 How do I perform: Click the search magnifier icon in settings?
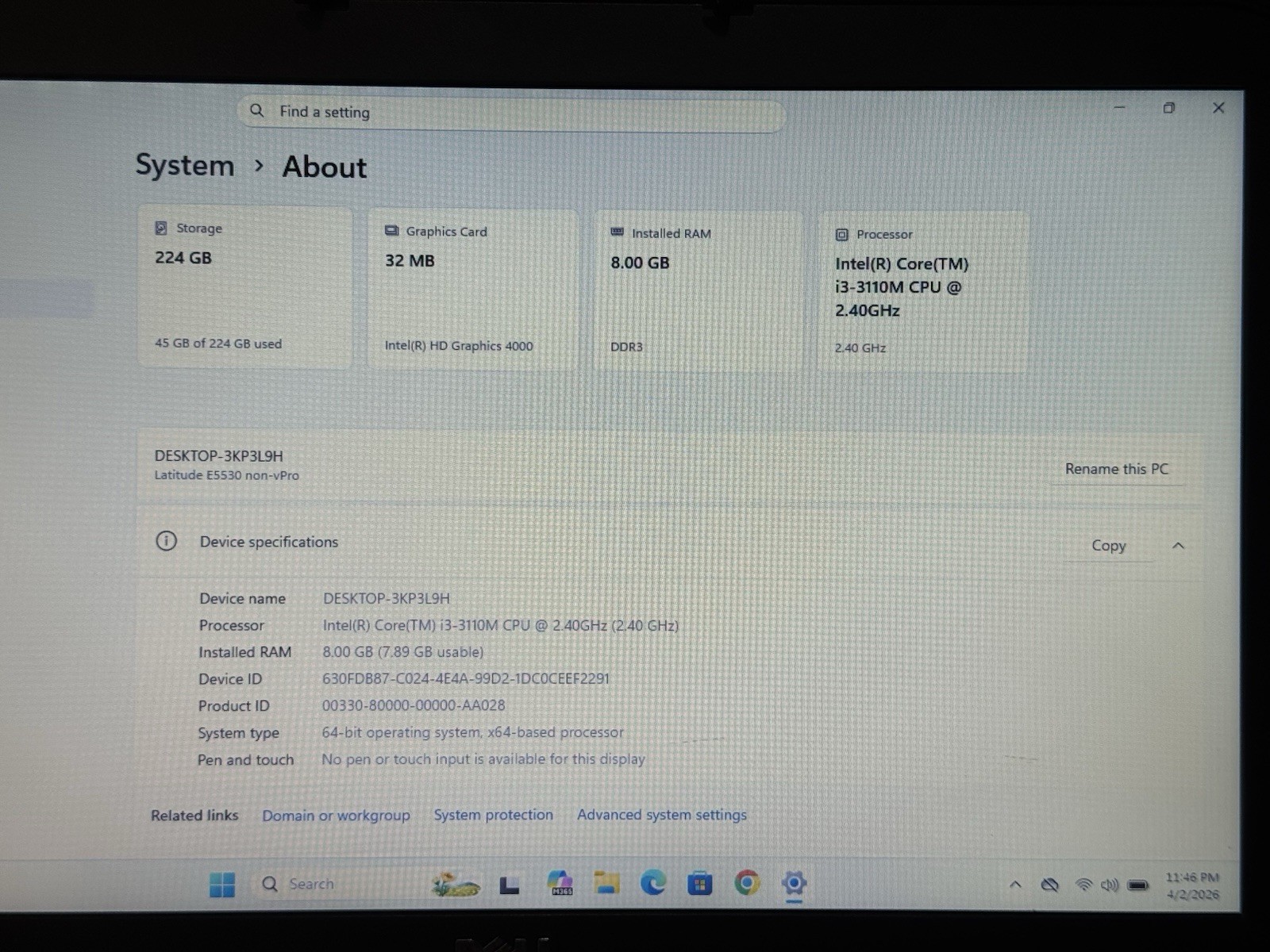pyautogui.click(x=256, y=110)
